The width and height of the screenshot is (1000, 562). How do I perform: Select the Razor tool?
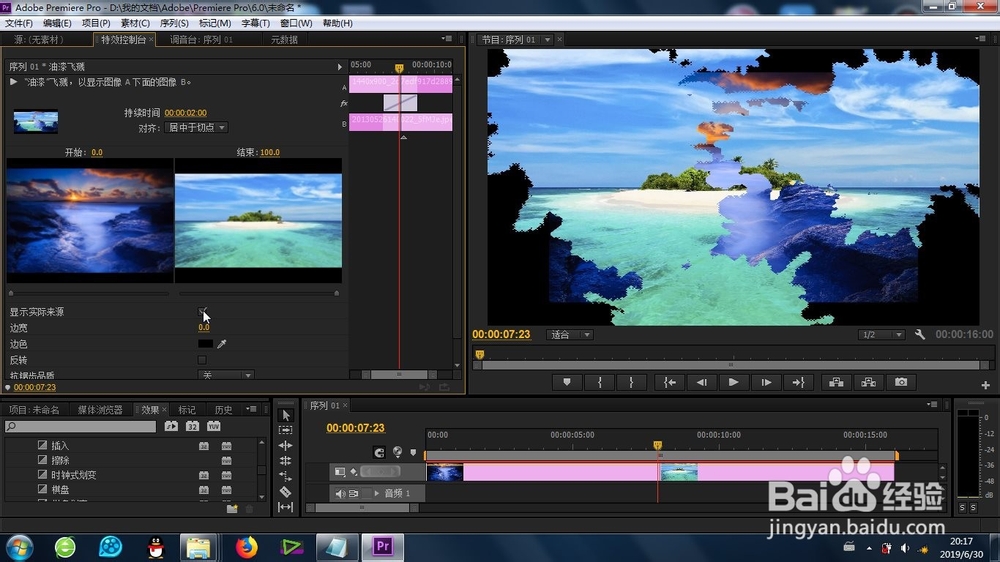click(x=286, y=492)
